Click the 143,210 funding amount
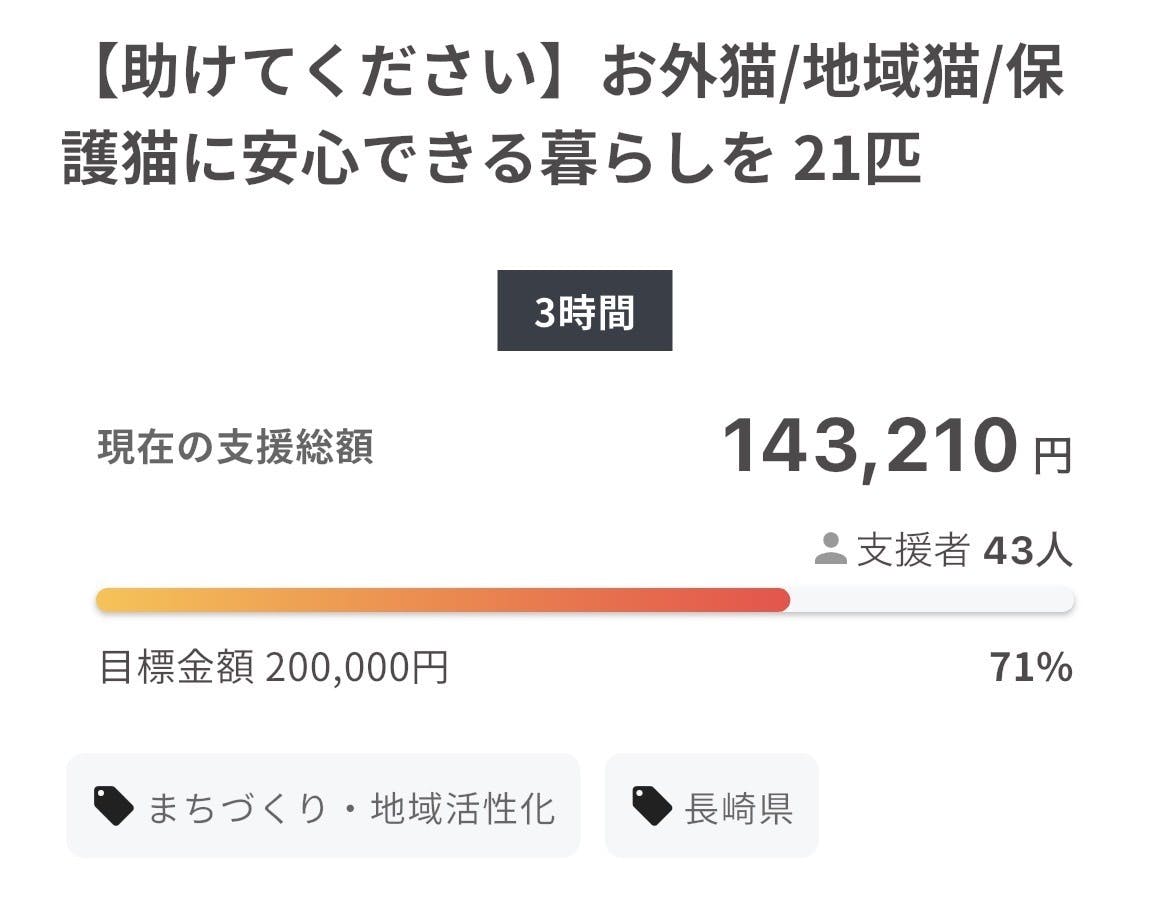Image resolution: width=1170 pixels, height=907 pixels. [x=868, y=446]
